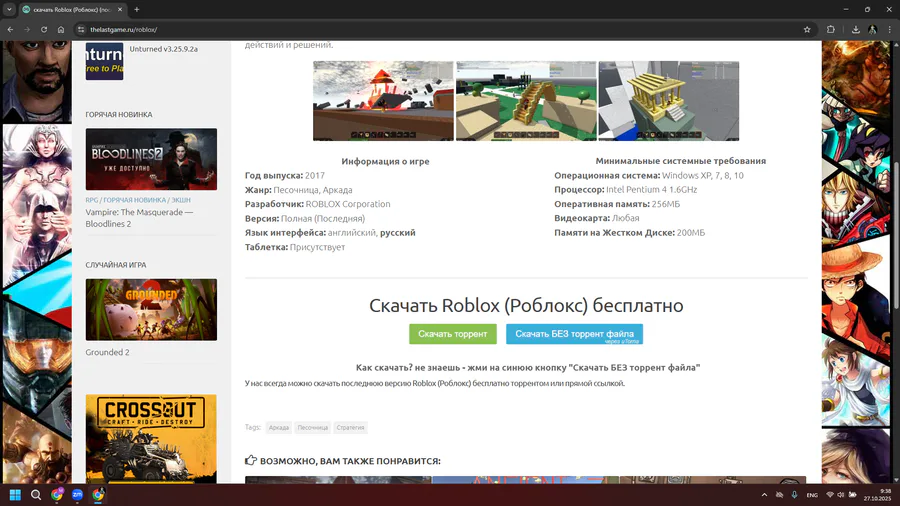Open the volume tray icon
The image size is (900, 506).
click(x=840, y=495)
